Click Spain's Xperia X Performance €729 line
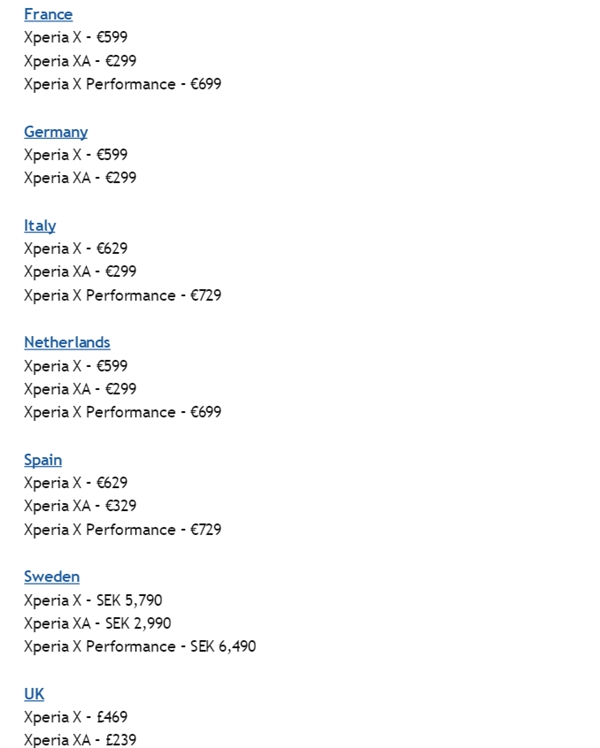Viewport: 600px width, 748px height. coord(123,530)
